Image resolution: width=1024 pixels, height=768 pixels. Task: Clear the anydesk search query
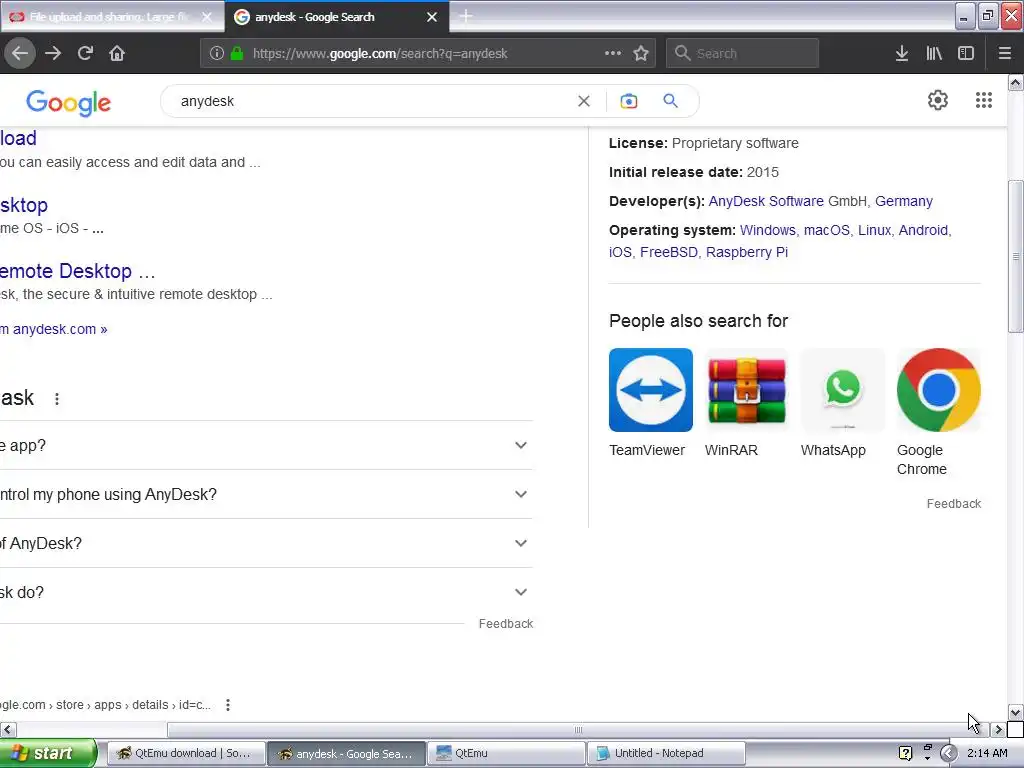click(584, 101)
